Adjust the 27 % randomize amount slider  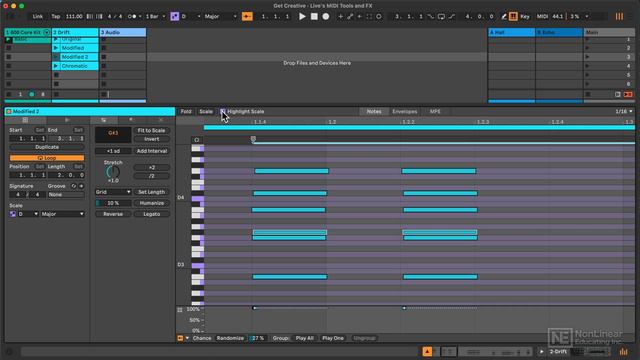(x=258, y=338)
